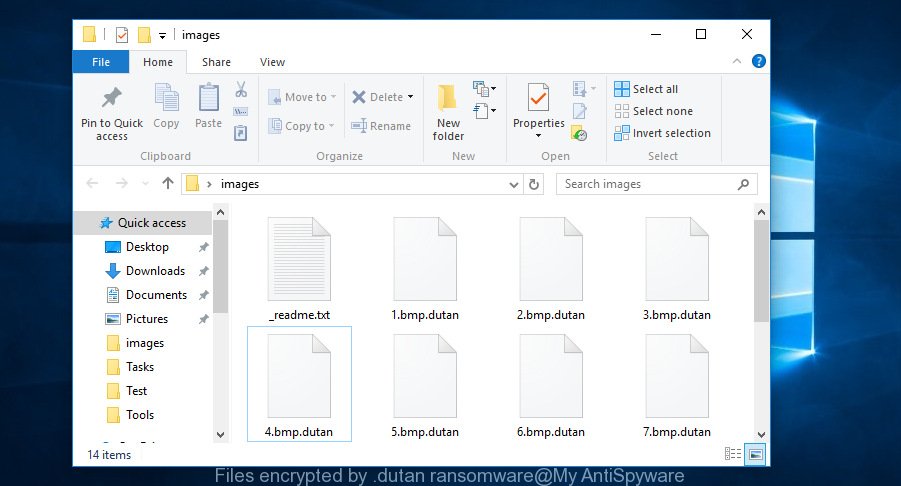Click the Cut scissors icon
901x486 pixels.
pyautogui.click(x=241, y=89)
